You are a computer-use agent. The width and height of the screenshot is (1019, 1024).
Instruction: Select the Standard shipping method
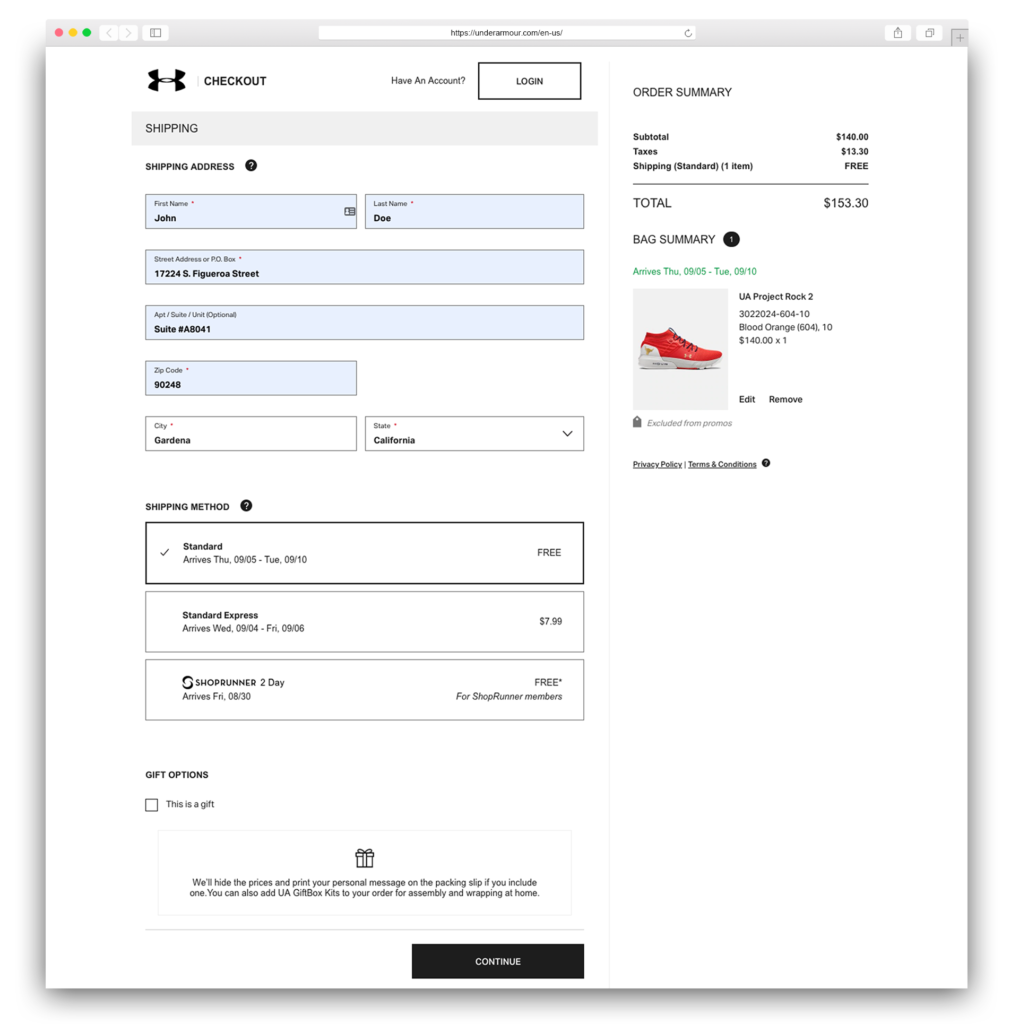(x=364, y=553)
